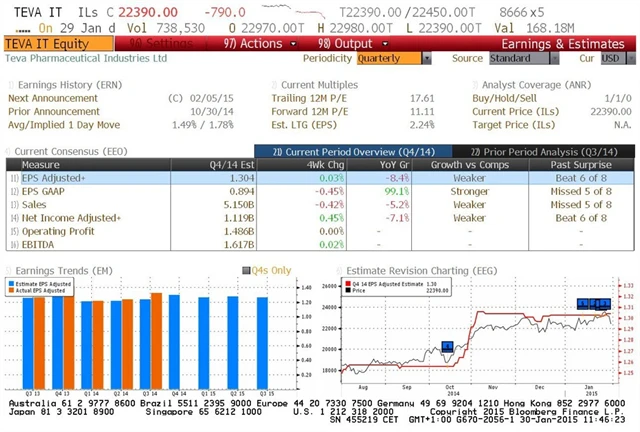
Task: Click the October event marker on the chart
Action: [447, 346]
